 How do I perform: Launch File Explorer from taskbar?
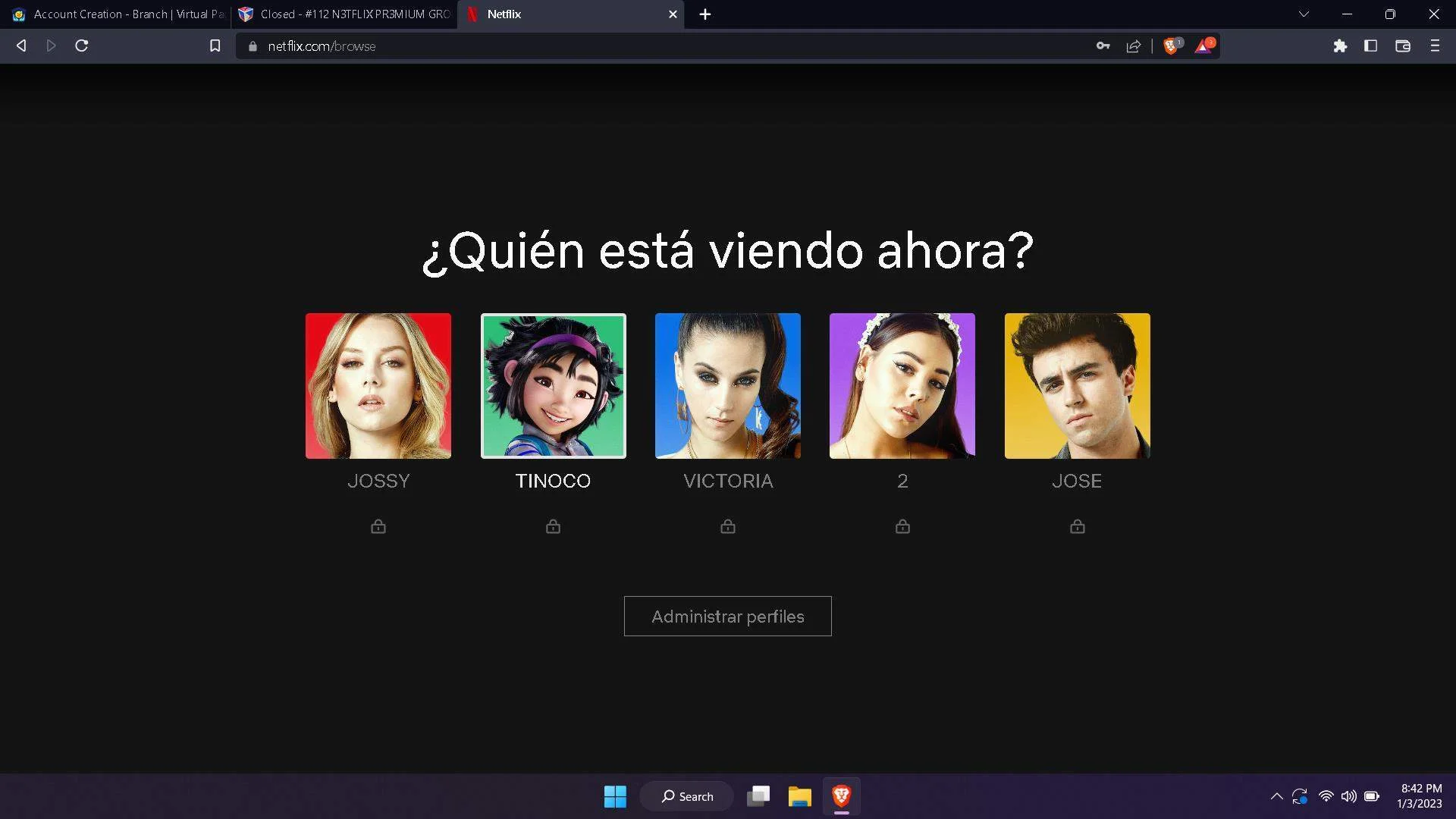[800, 796]
